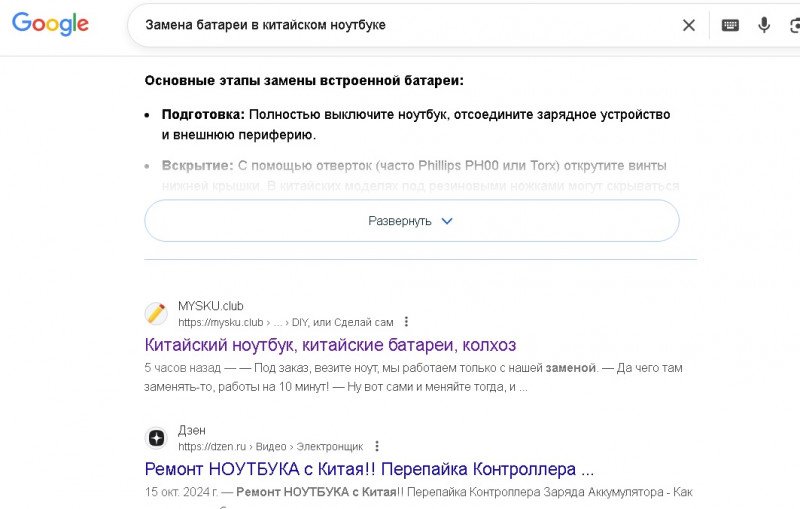This screenshot has height=509, width=800.
Task: Clear the search query with X
Action: (688, 25)
